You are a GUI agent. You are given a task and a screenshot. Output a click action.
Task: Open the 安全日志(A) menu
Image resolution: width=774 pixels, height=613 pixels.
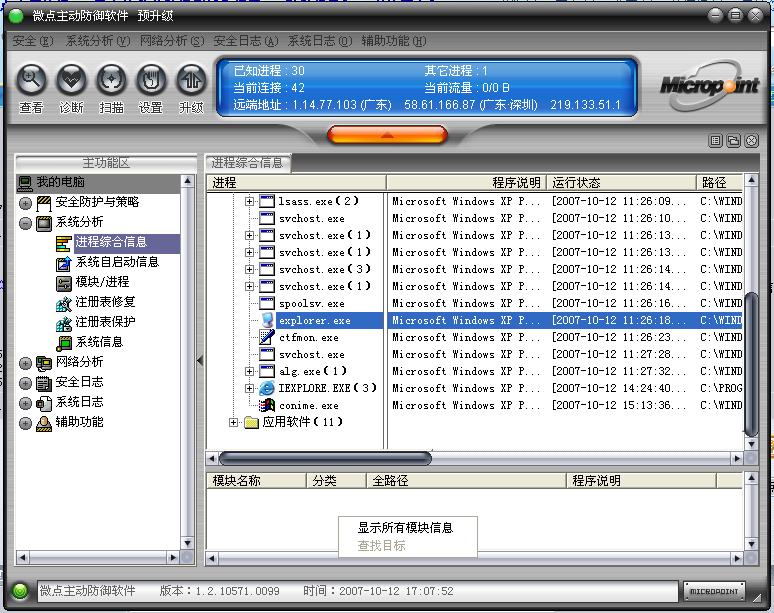coord(246,41)
